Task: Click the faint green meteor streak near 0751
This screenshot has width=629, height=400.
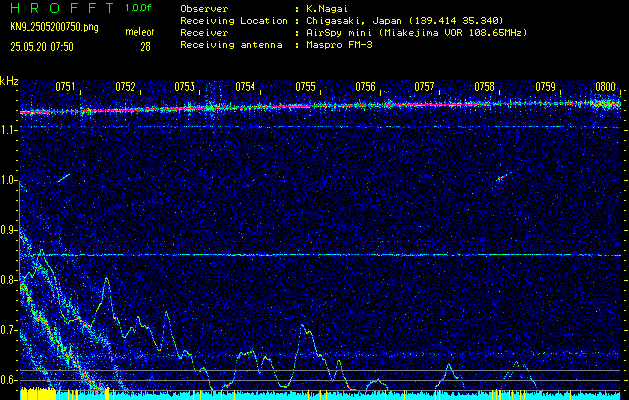Action: point(64,178)
